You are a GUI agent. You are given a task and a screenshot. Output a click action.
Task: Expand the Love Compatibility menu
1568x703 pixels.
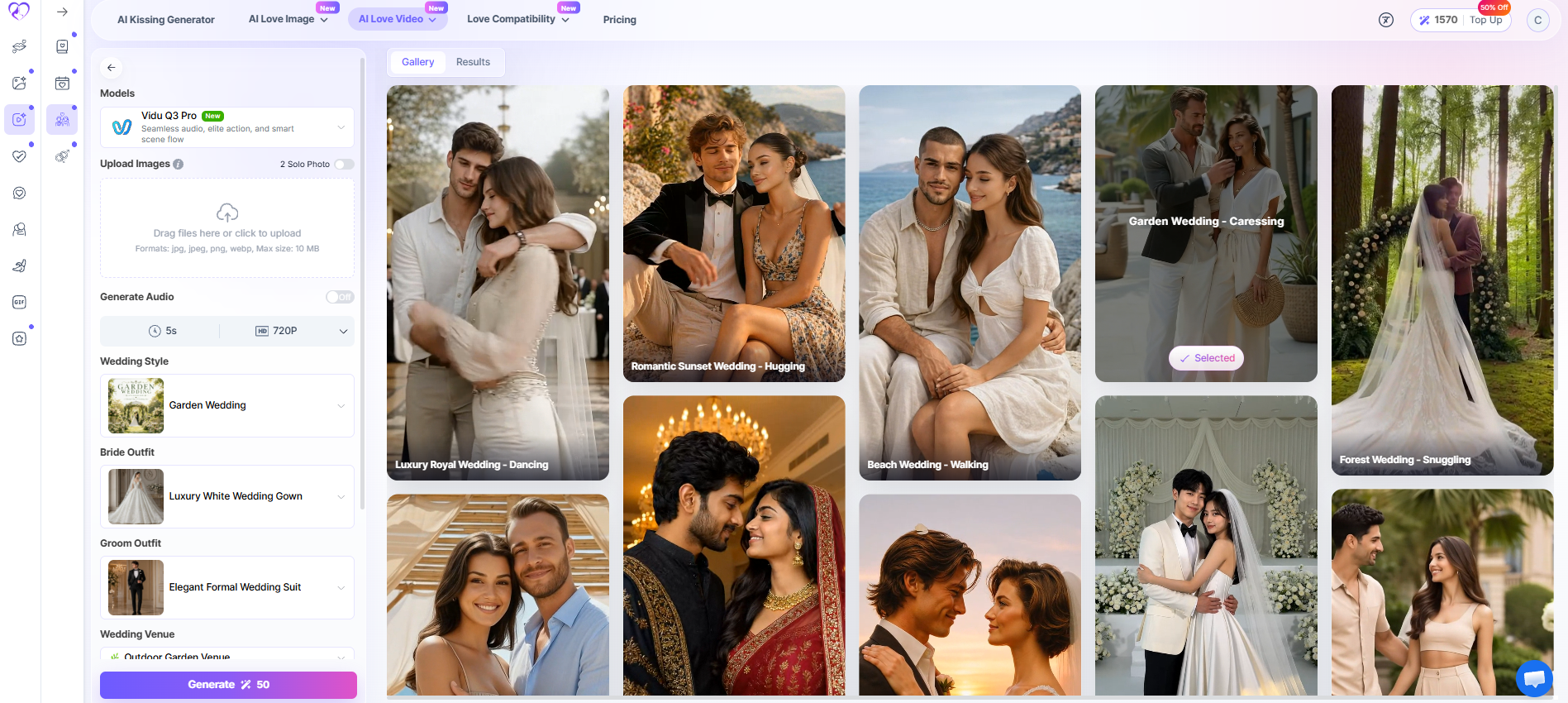click(x=518, y=19)
